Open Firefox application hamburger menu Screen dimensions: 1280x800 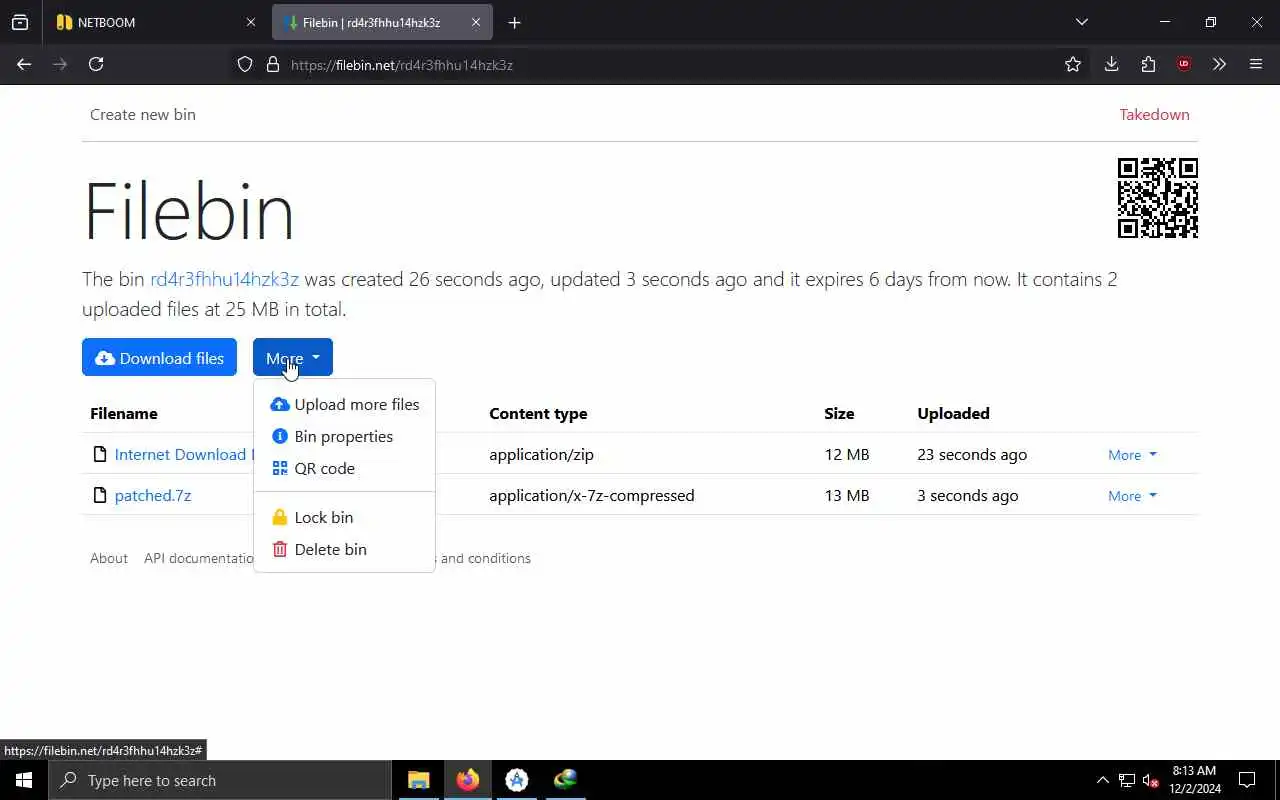1256,64
